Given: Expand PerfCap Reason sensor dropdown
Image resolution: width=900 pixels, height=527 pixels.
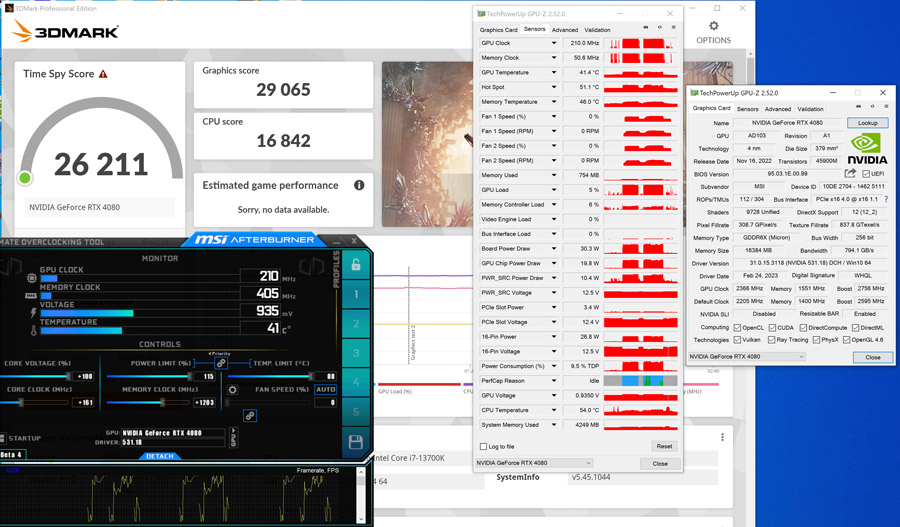Looking at the screenshot, I should [x=554, y=381].
